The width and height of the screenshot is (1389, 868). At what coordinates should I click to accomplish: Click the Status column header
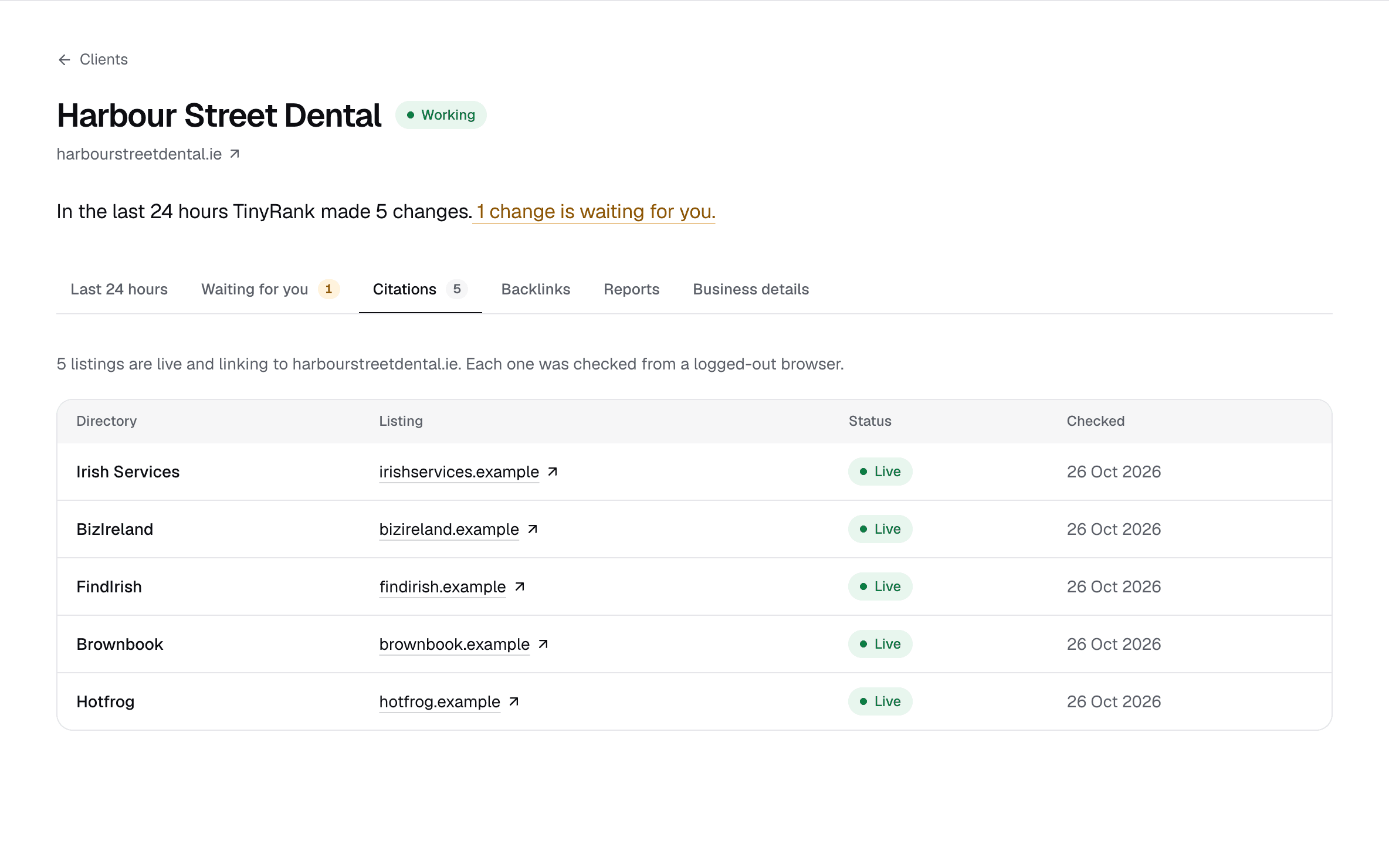[x=870, y=421]
